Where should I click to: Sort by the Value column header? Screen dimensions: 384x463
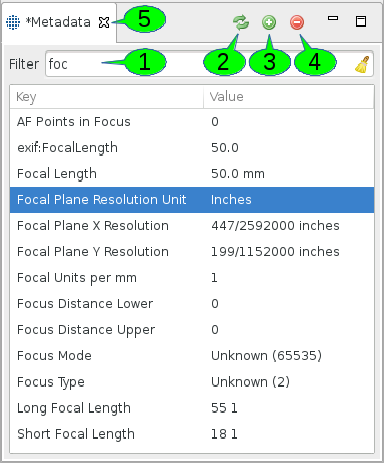289,97
